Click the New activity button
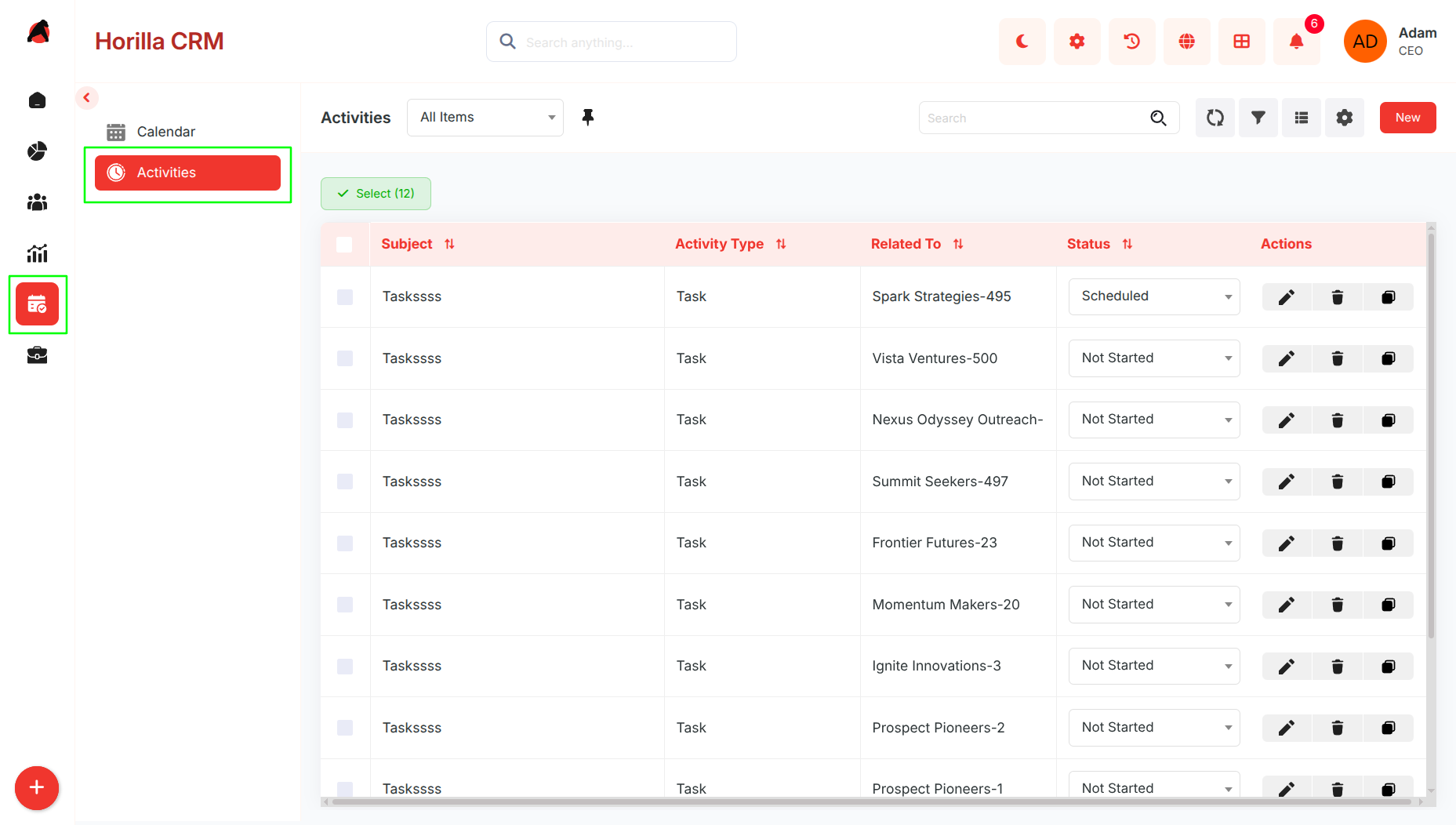This screenshot has height=825, width=1456. [1407, 118]
